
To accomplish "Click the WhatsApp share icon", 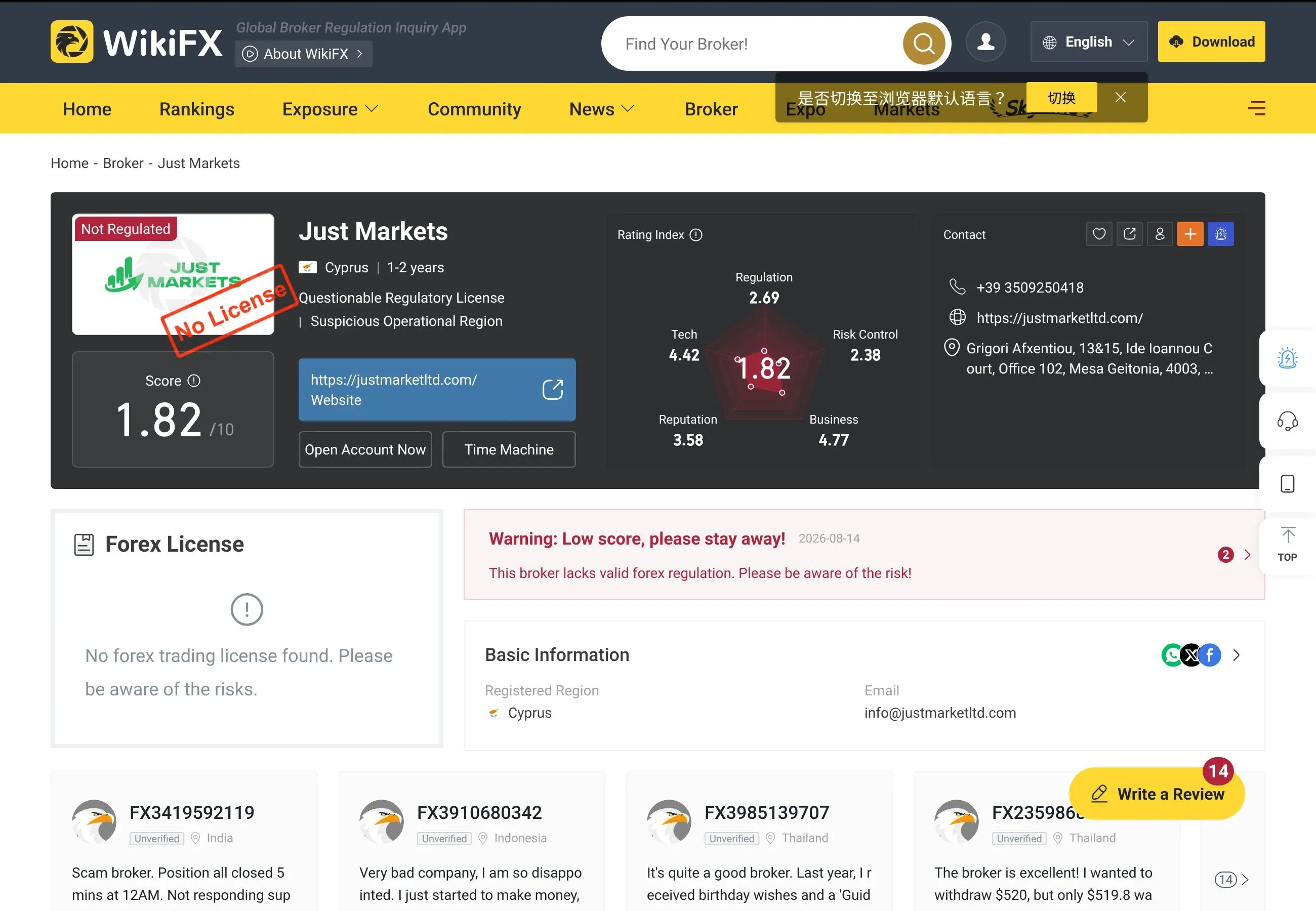I will 1172,655.
